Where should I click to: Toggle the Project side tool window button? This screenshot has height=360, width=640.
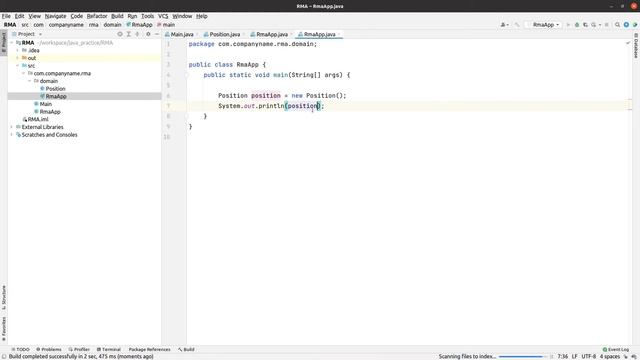tap(4, 42)
